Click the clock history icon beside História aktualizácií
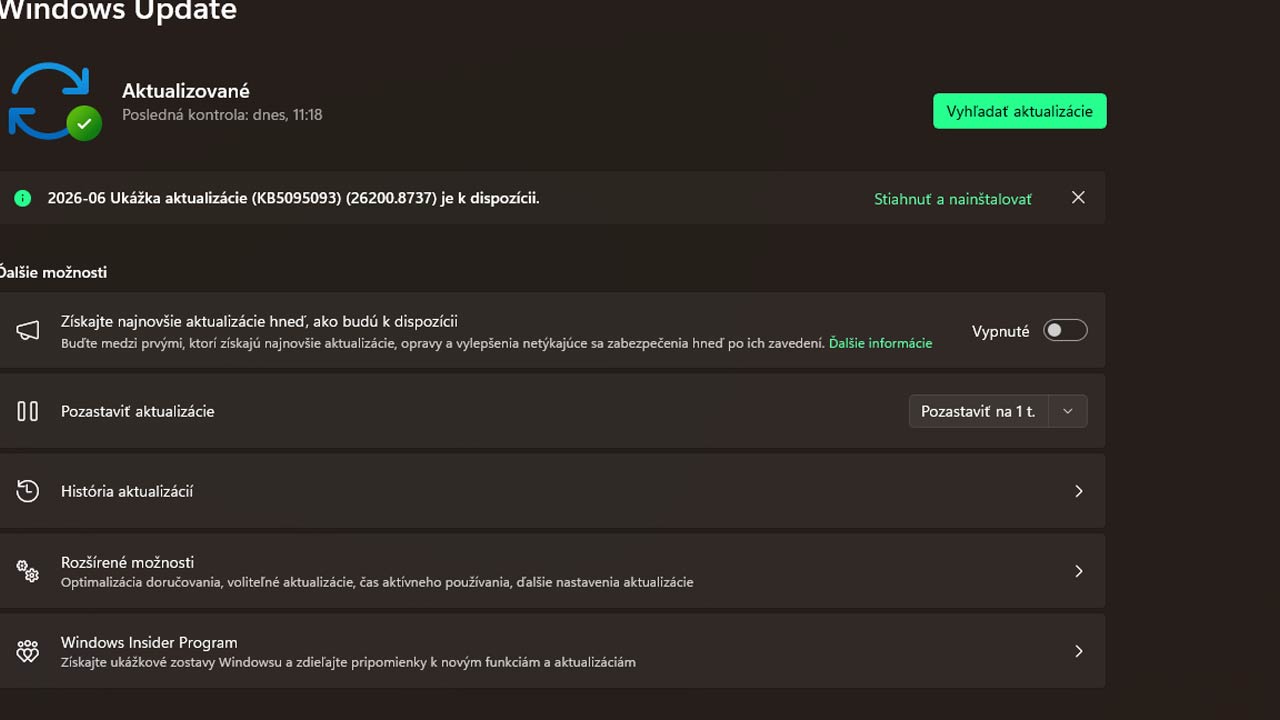 coord(28,491)
